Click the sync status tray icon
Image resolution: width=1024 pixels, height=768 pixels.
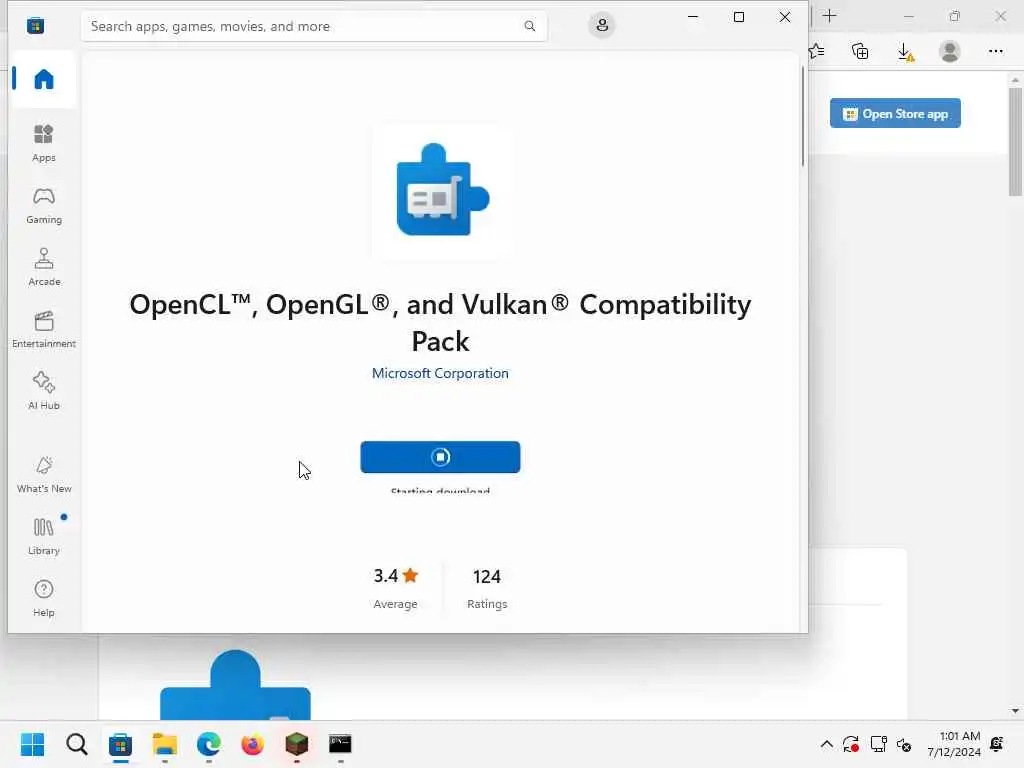(x=850, y=744)
